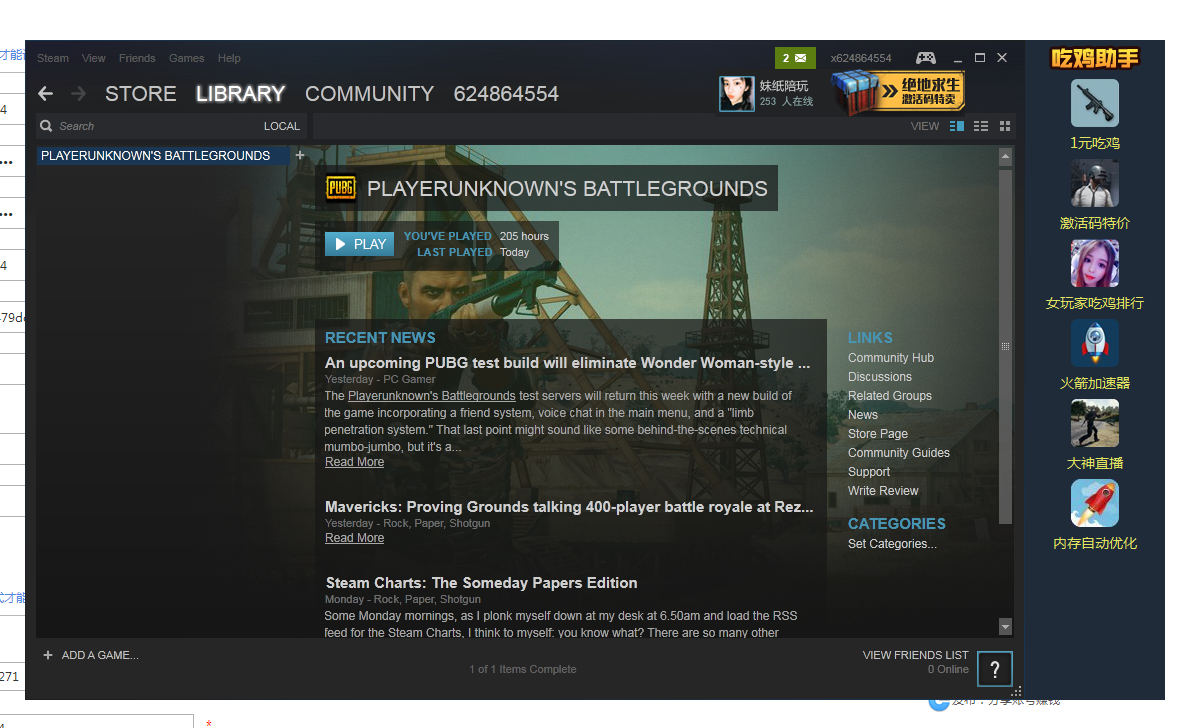Open the 大神直播 stream icon
Image resolution: width=1187 pixels, height=728 pixels.
(x=1095, y=424)
